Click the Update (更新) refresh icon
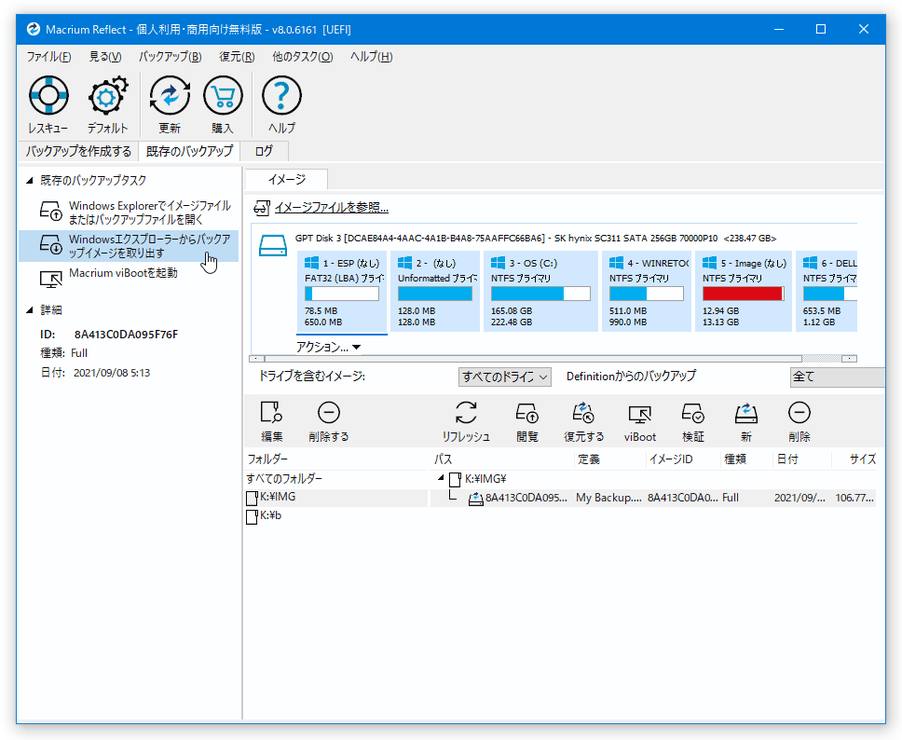Viewport: 902px width, 740px height. pos(170,96)
